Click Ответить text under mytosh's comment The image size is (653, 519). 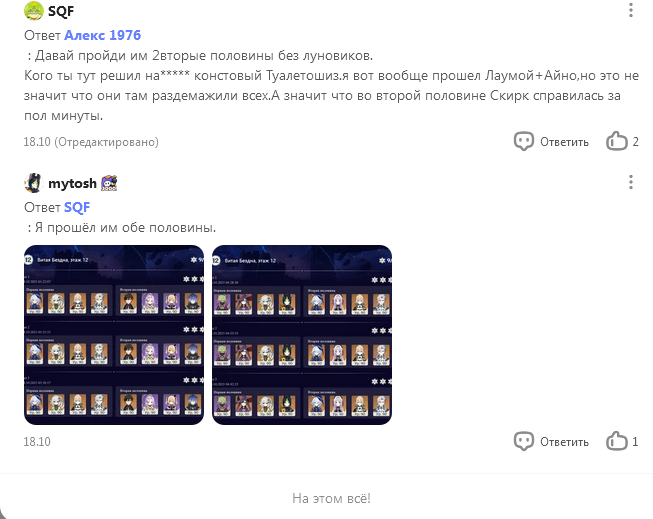(x=564, y=442)
